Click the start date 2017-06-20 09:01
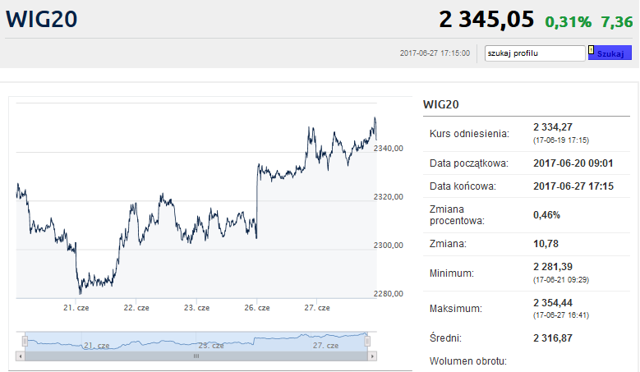640x372 pixels. [x=573, y=163]
